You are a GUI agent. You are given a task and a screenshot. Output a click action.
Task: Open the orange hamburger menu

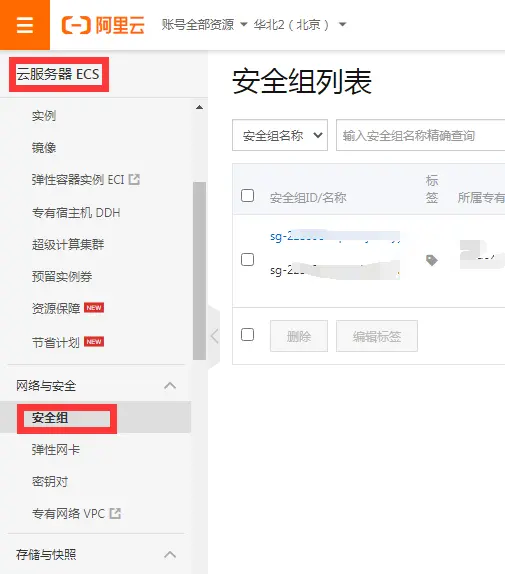[25, 25]
